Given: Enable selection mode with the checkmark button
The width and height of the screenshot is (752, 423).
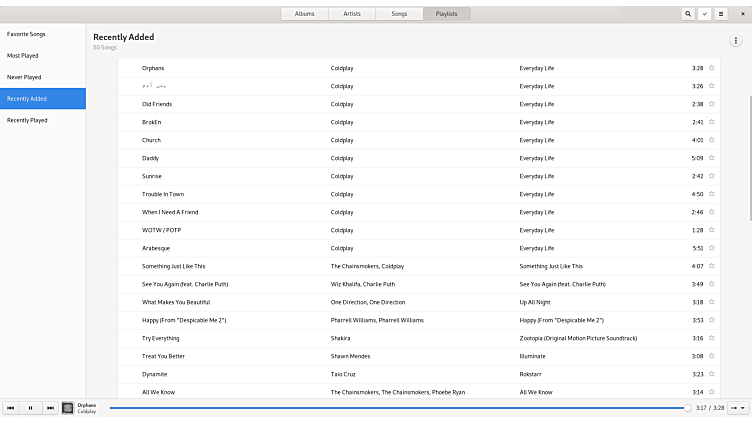Looking at the screenshot, I should [x=704, y=14].
